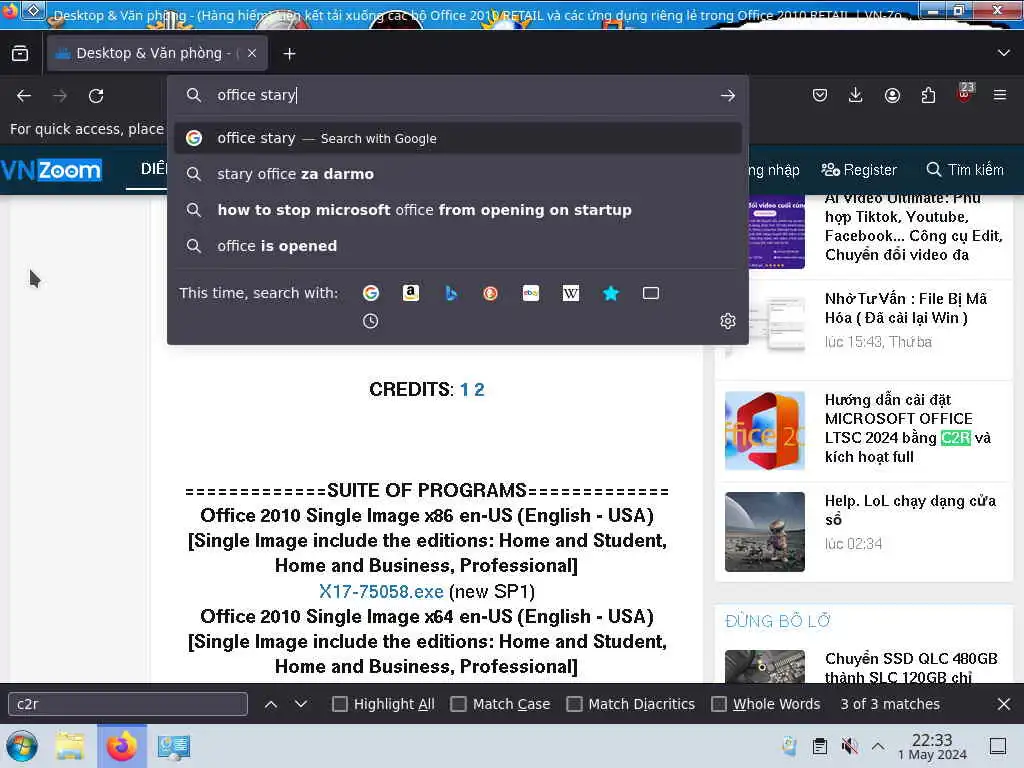Image resolution: width=1024 pixels, height=768 pixels.
Task: Go to previous find match arrow
Action: coord(270,704)
